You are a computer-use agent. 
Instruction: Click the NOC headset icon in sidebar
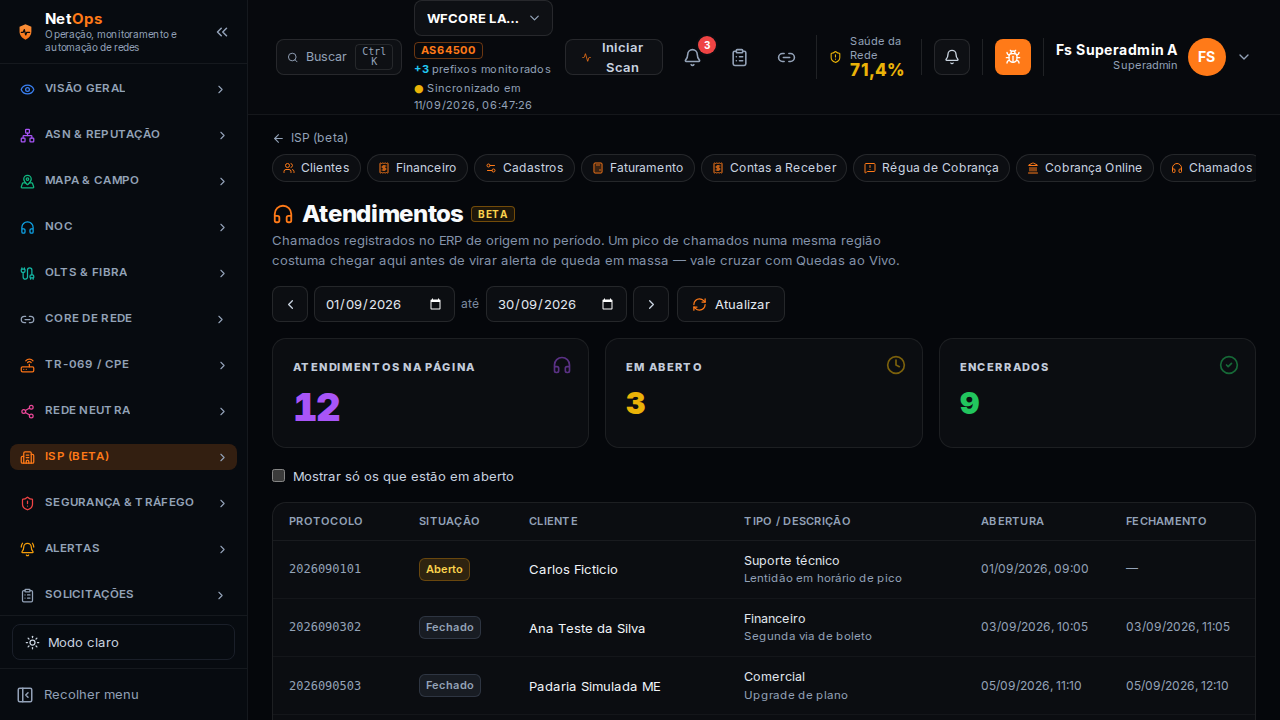pyautogui.click(x=27, y=227)
